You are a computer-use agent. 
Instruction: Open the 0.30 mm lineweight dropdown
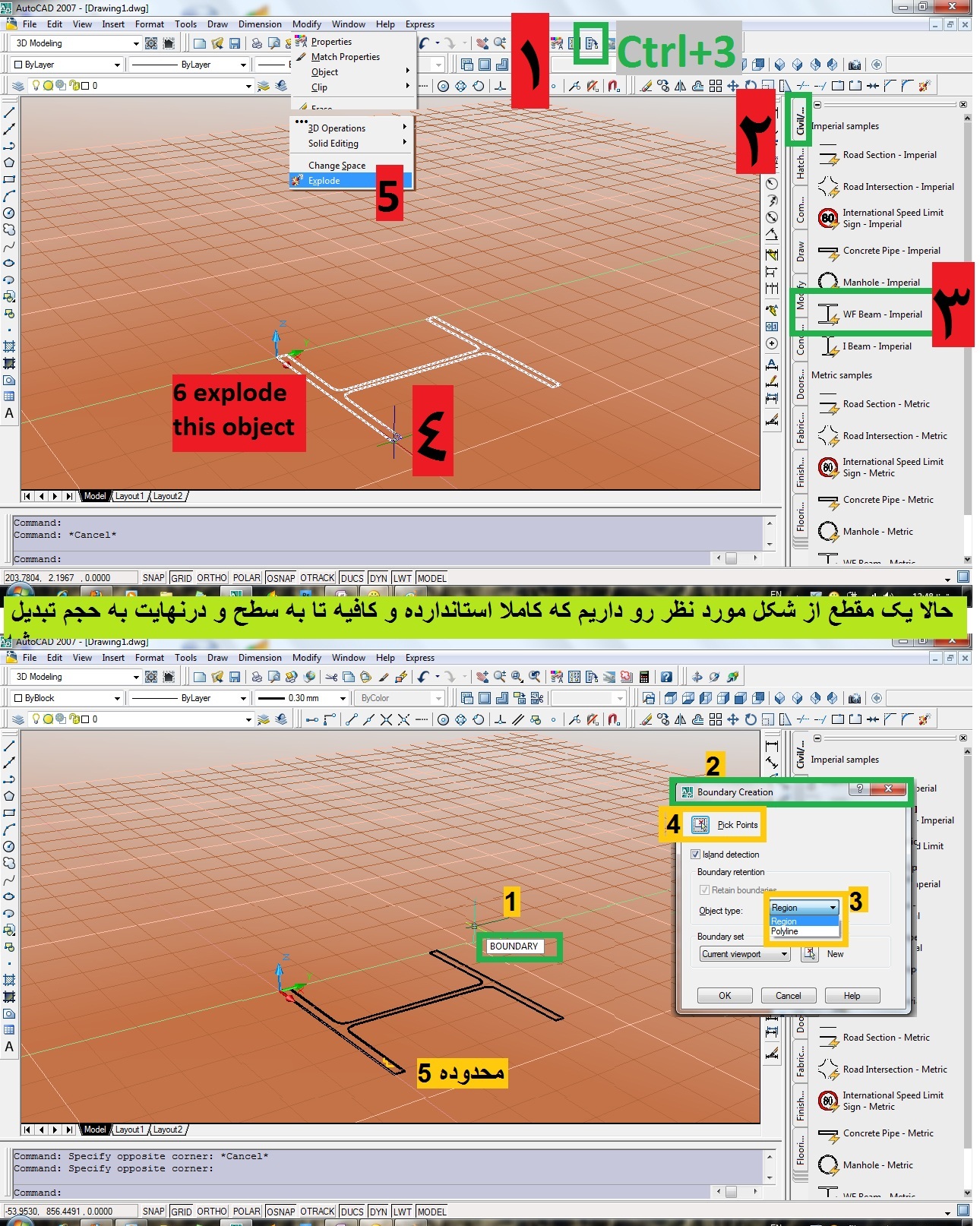tap(343, 698)
